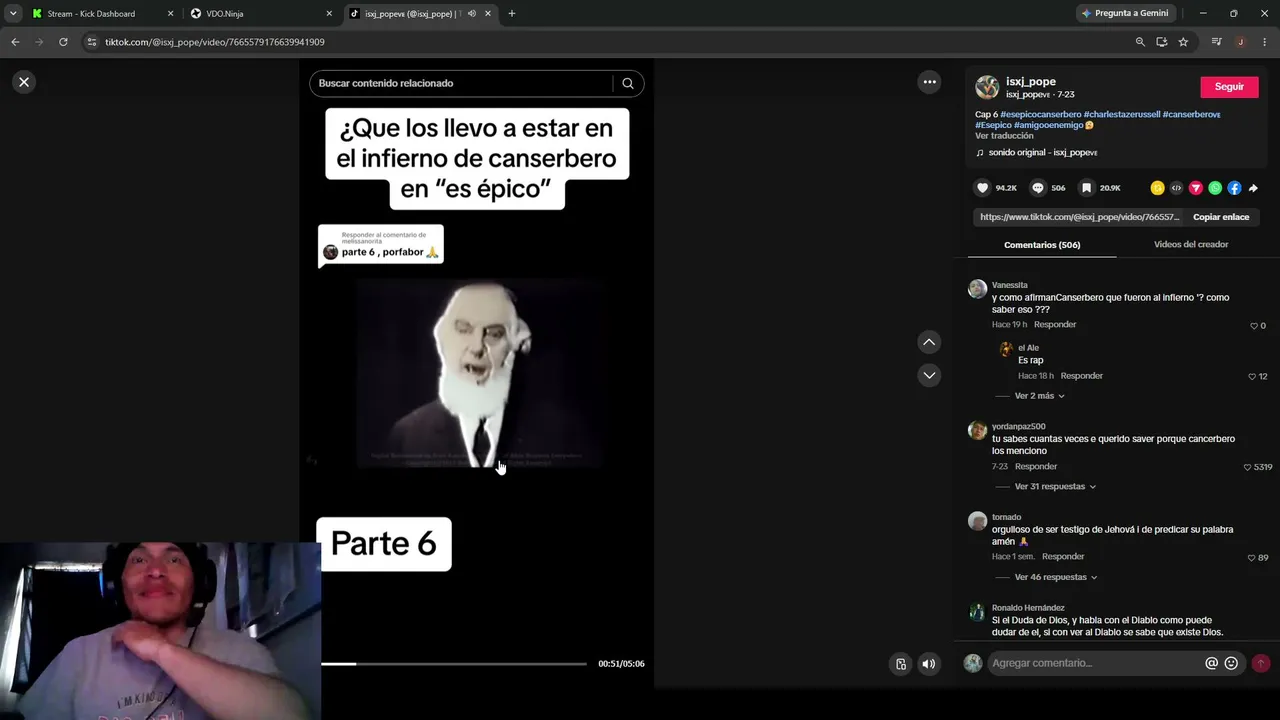Open more share options arrow
1280x720 pixels.
click(x=1253, y=188)
